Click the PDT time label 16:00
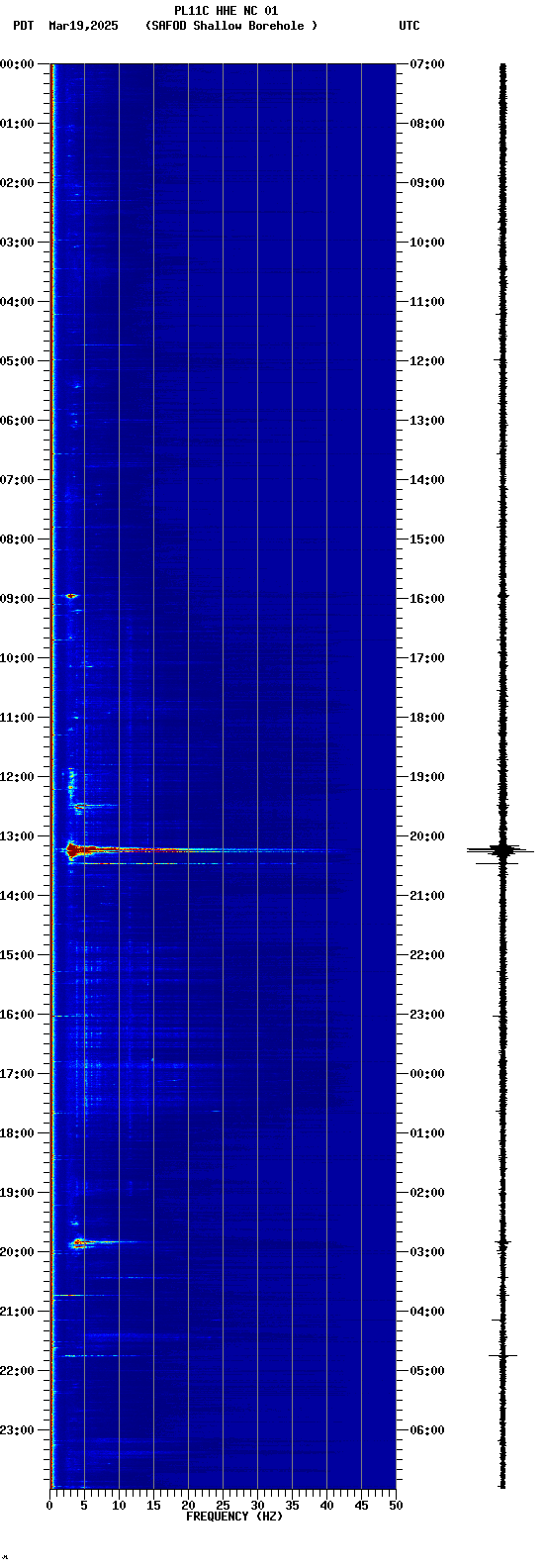 [x=17, y=1015]
